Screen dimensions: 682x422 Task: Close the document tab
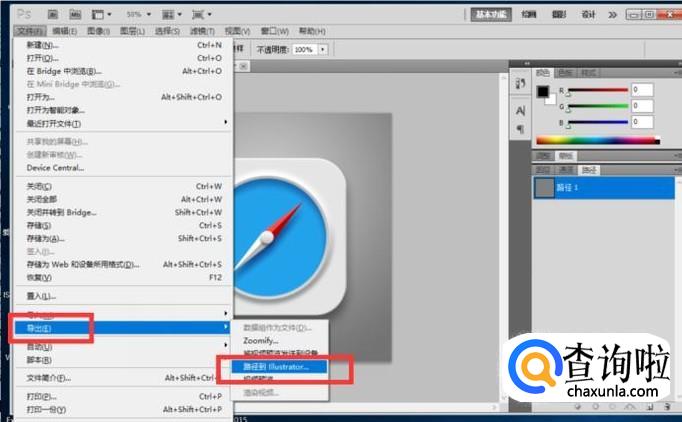point(244,66)
